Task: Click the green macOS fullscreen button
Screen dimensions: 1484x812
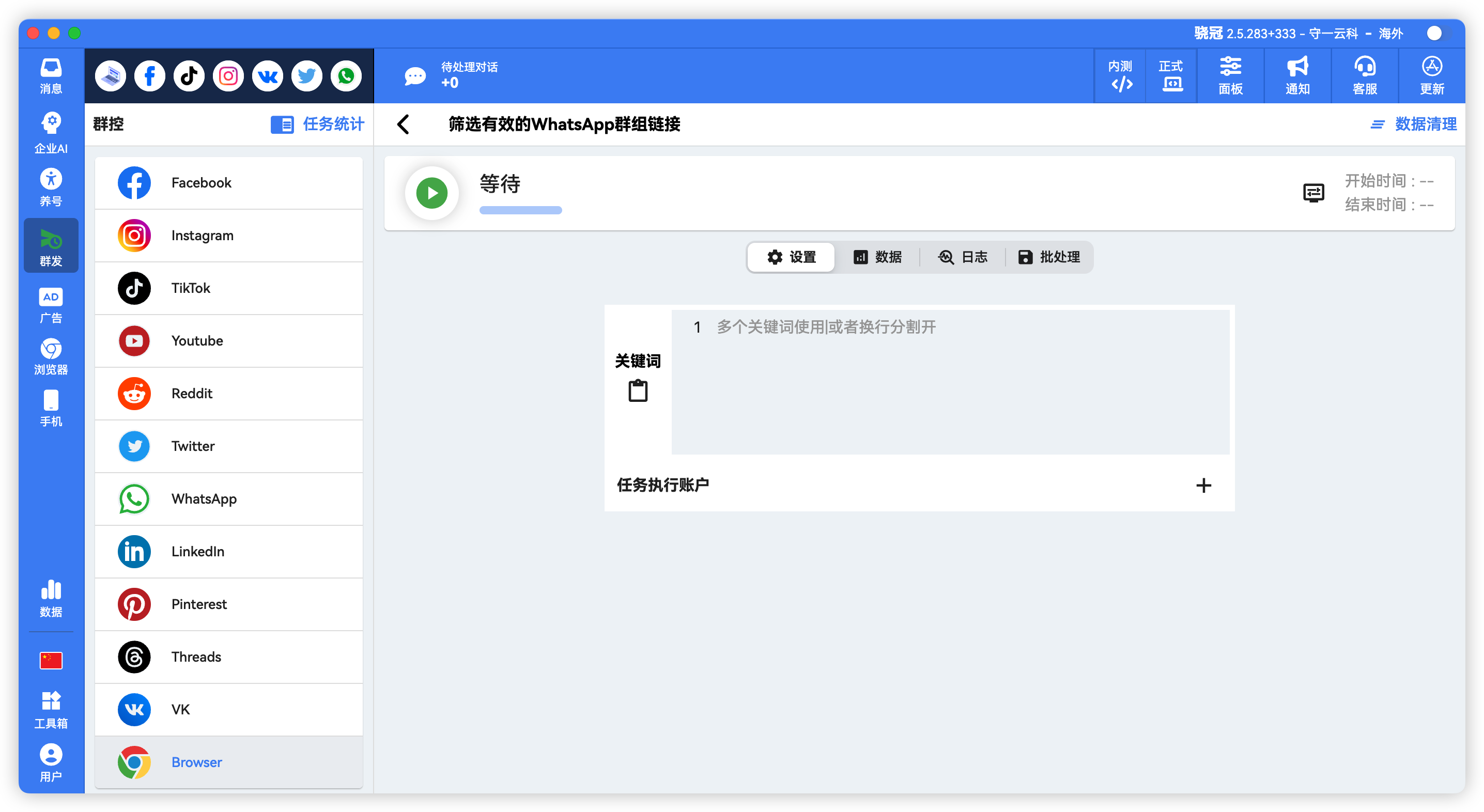Action: [x=74, y=33]
